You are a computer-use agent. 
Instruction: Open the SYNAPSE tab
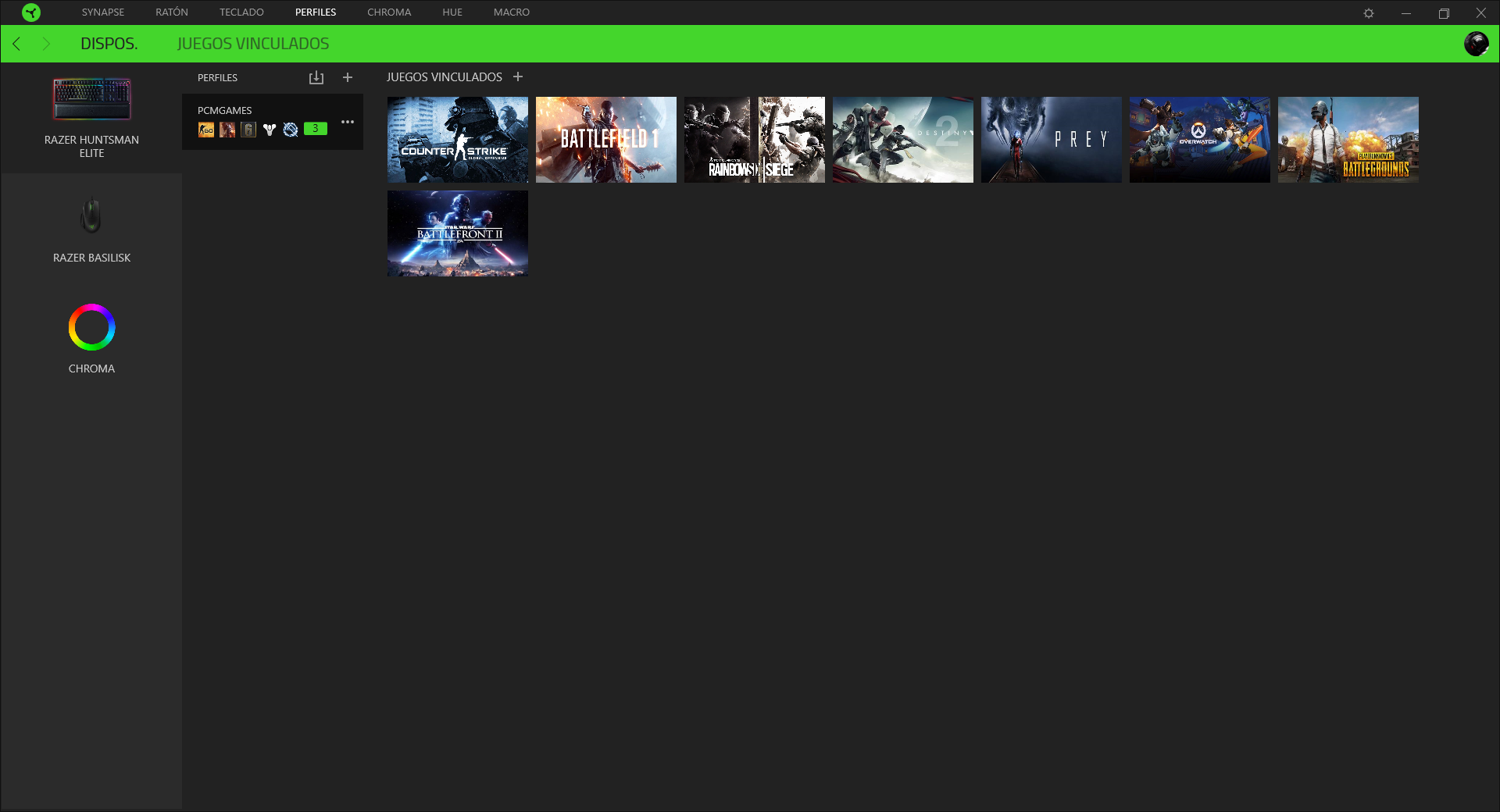[103, 12]
